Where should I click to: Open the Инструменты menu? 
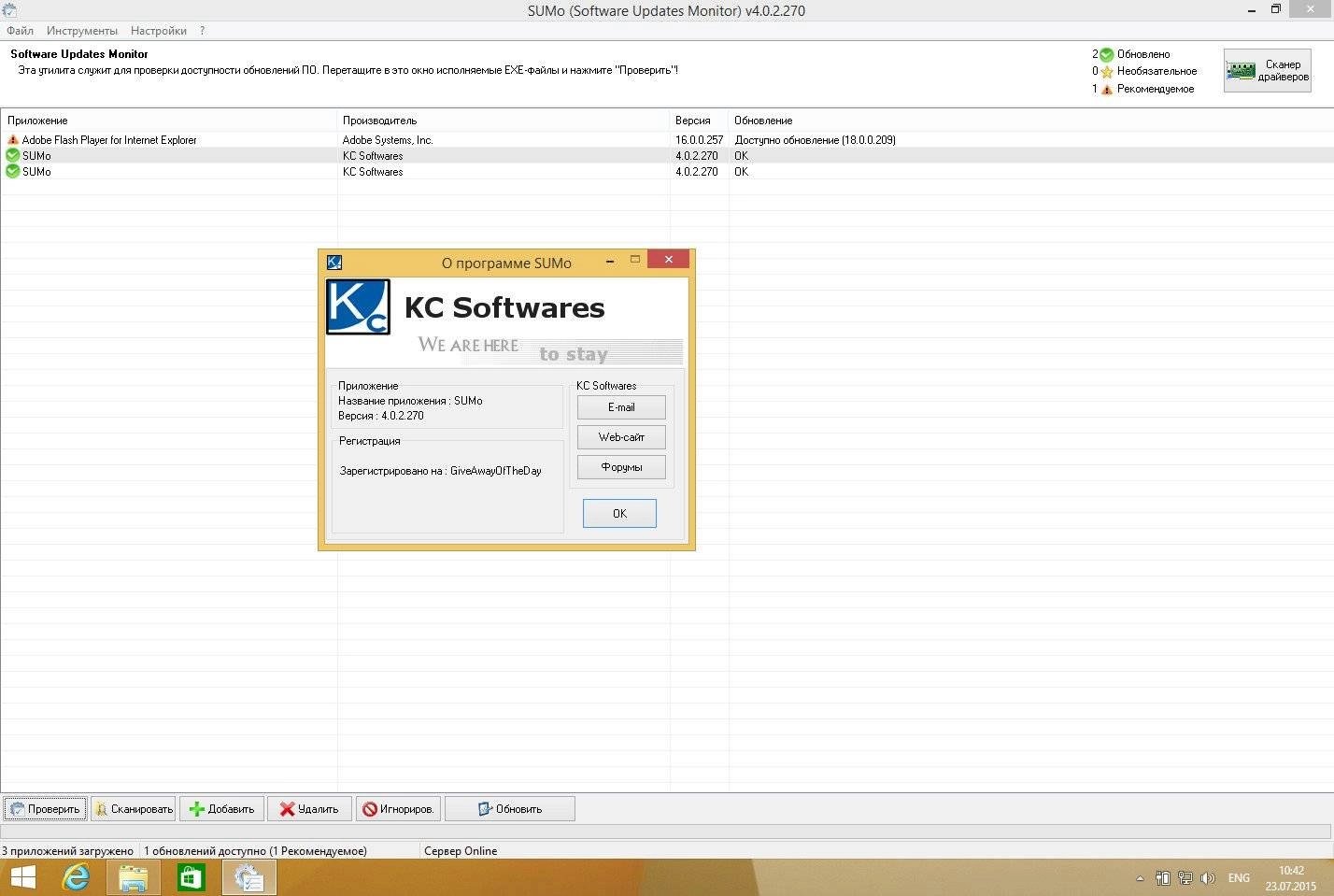[x=82, y=31]
